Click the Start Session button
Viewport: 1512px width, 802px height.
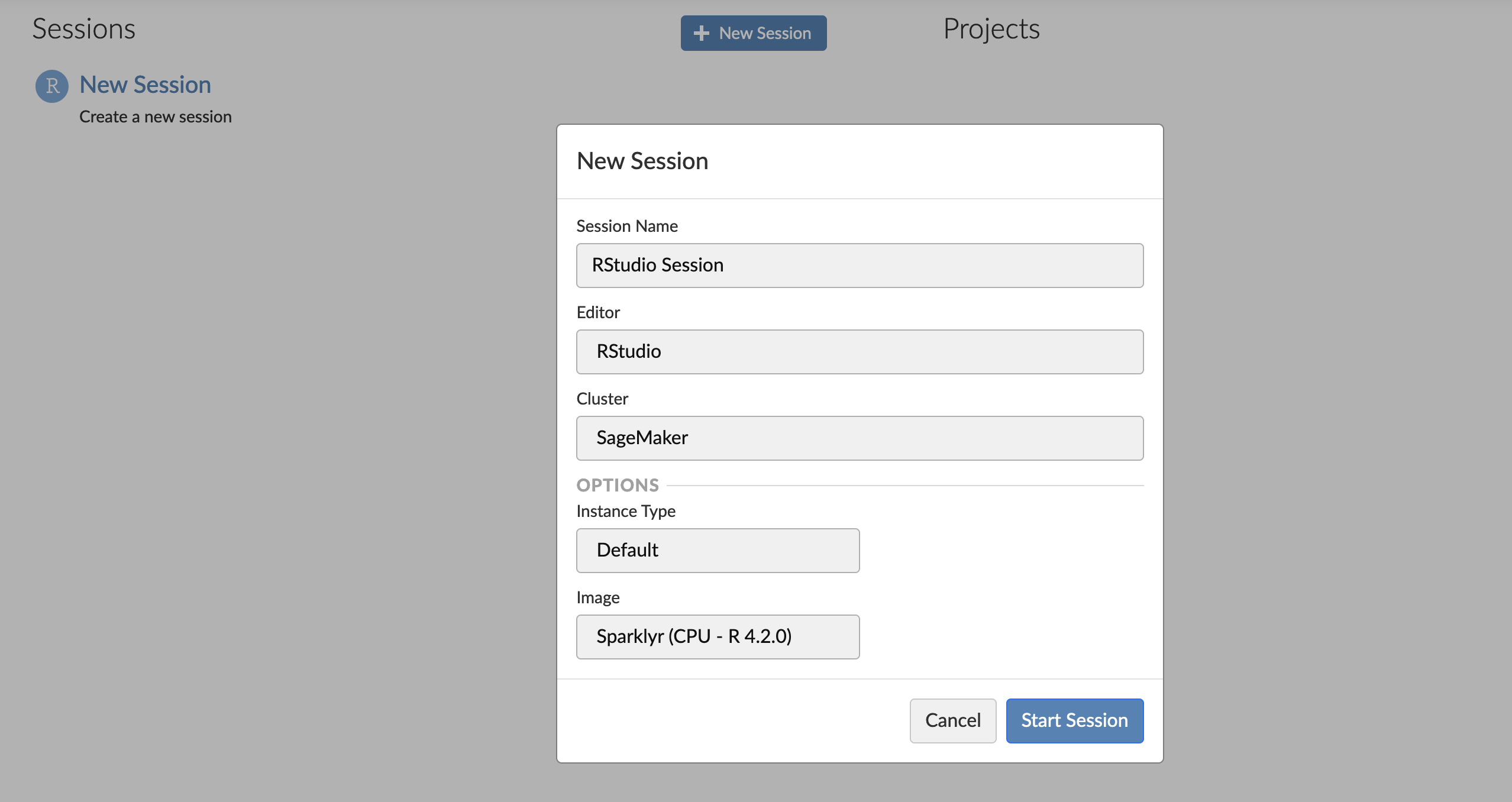1074,720
